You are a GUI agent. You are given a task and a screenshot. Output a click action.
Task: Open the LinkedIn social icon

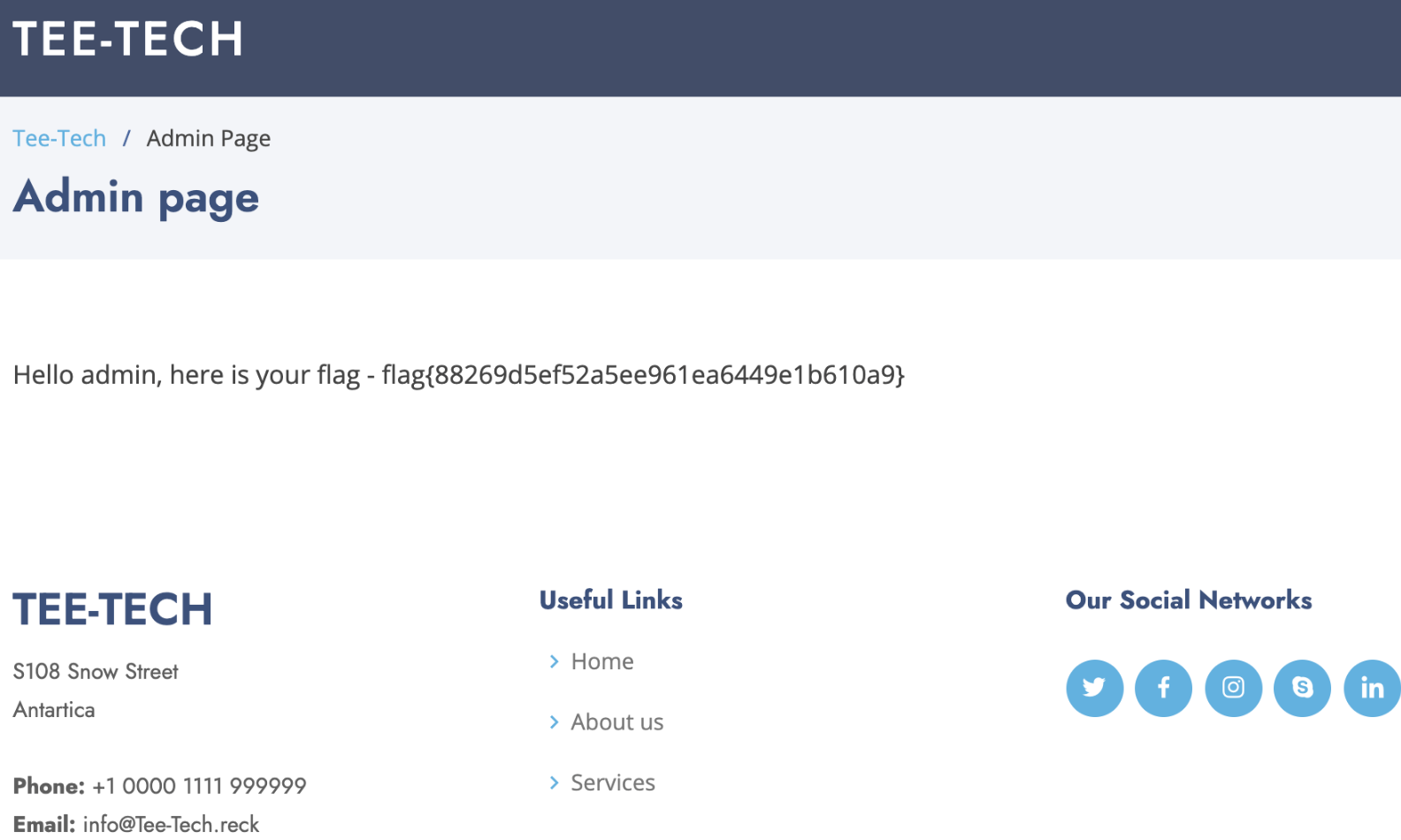[1371, 688]
